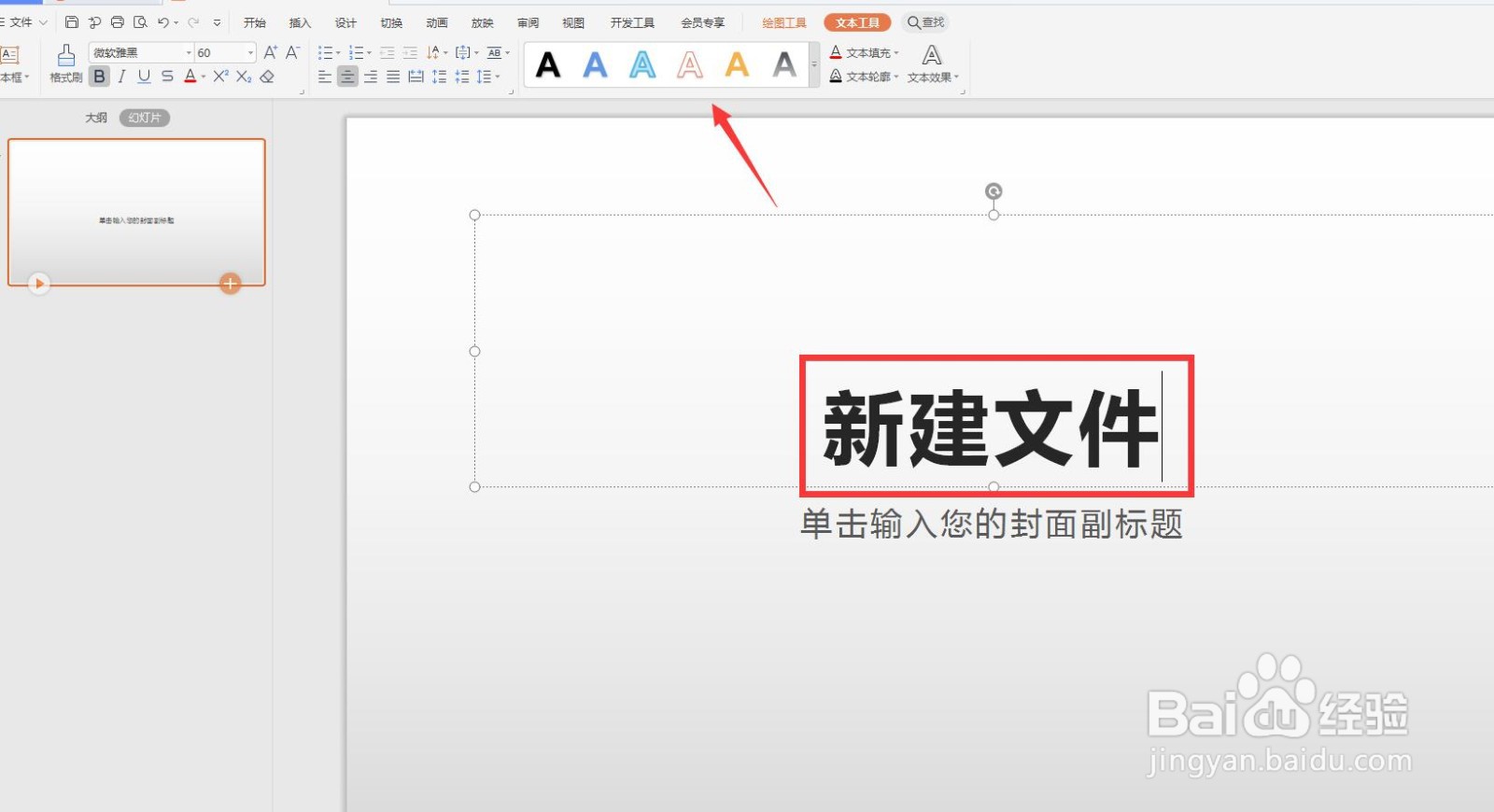1494x812 pixels.
Task: Decrease font size with A- icon
Action: click(x=292, y=53)
